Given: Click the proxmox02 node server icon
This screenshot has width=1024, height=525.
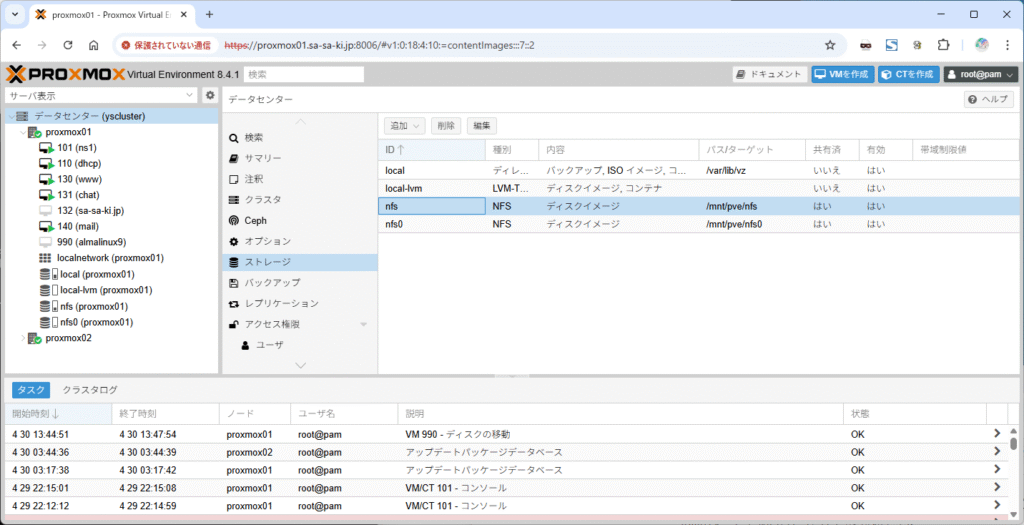Looking at the screenshot, I should (35, 338).
